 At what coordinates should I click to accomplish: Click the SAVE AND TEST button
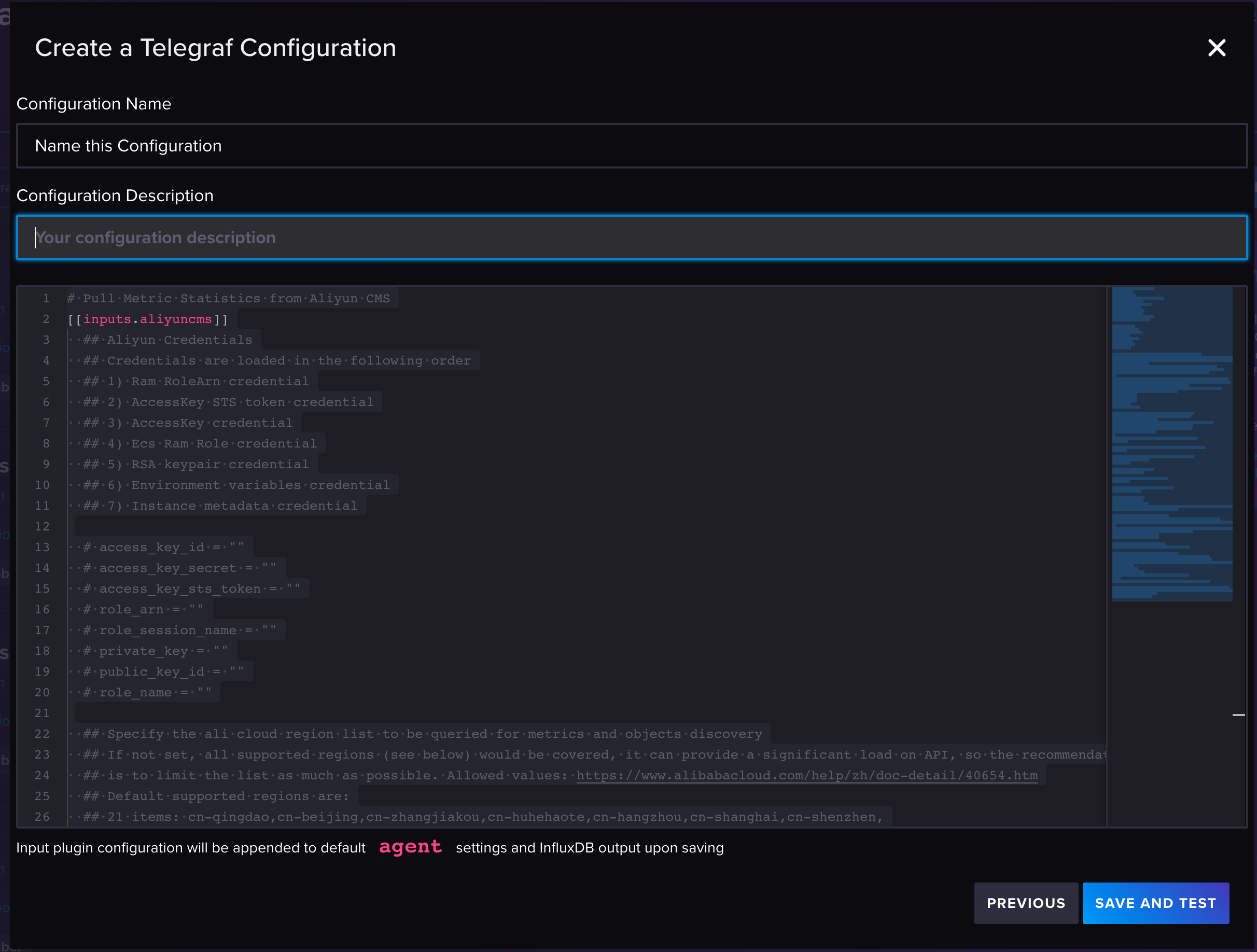[1155, 903]
